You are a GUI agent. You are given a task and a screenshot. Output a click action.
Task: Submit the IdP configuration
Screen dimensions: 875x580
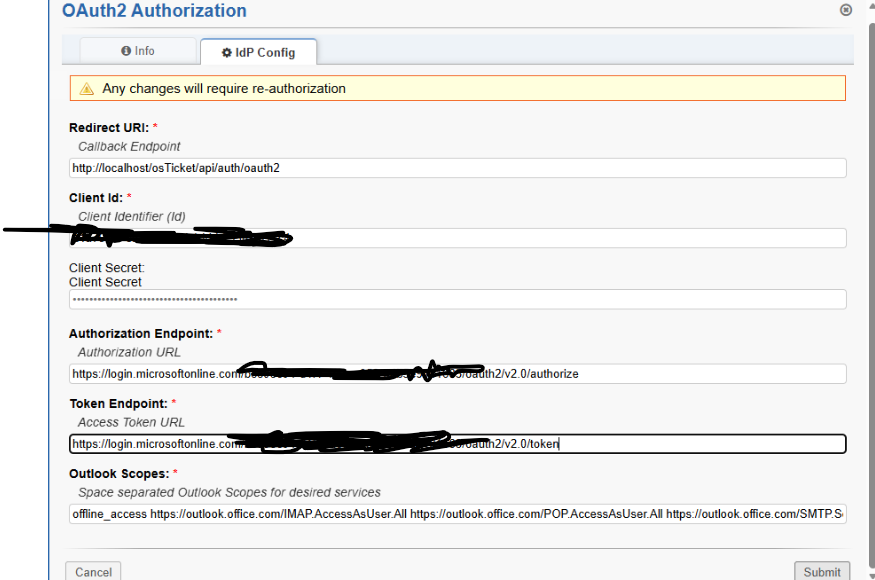click(821, 572)
